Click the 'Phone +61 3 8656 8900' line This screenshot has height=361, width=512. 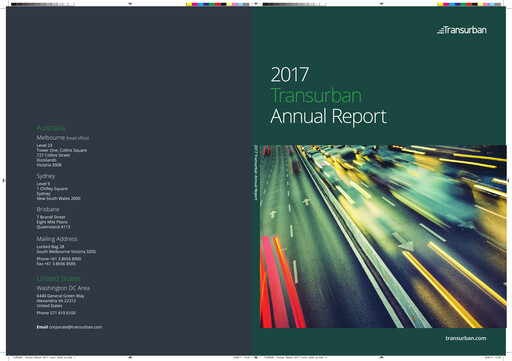pos(59,259)
